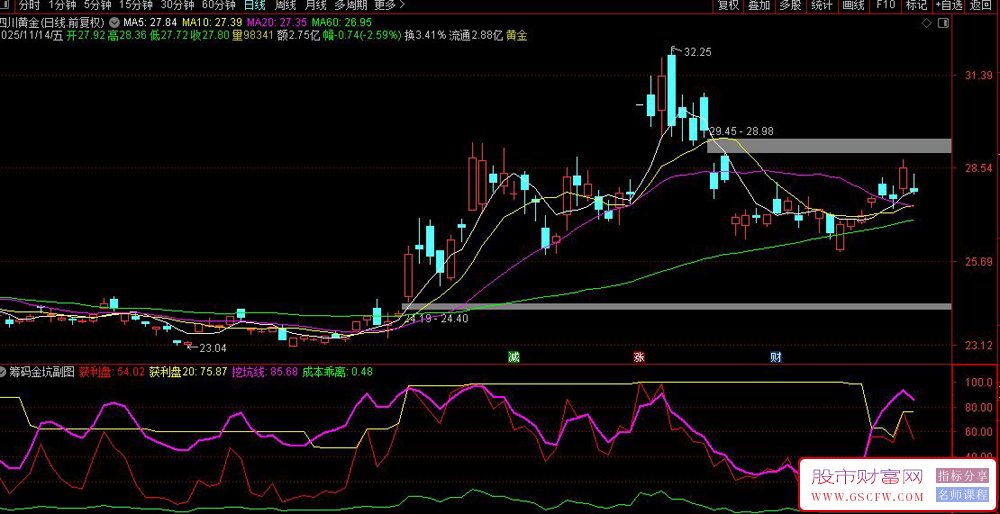
Task: Select the 60分钟 period tab
Action: [x=219, y=6]
